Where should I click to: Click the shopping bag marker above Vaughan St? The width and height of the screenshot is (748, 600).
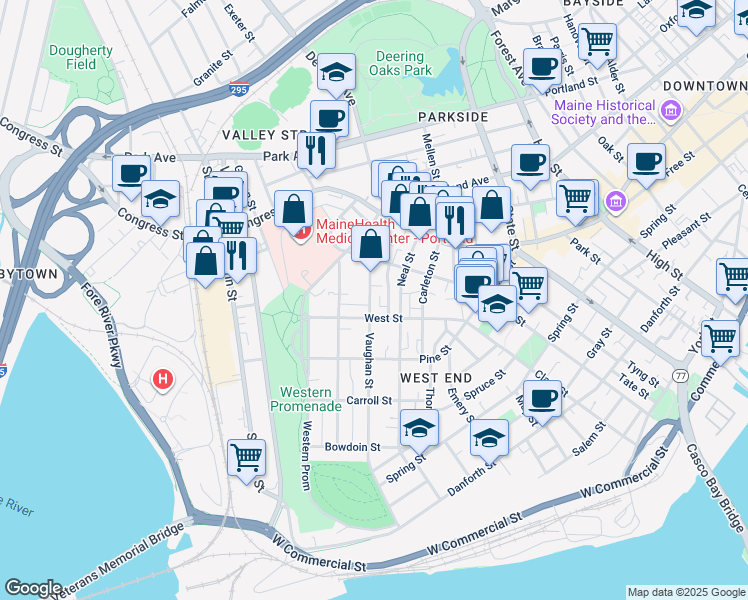(x=371, y=248)
